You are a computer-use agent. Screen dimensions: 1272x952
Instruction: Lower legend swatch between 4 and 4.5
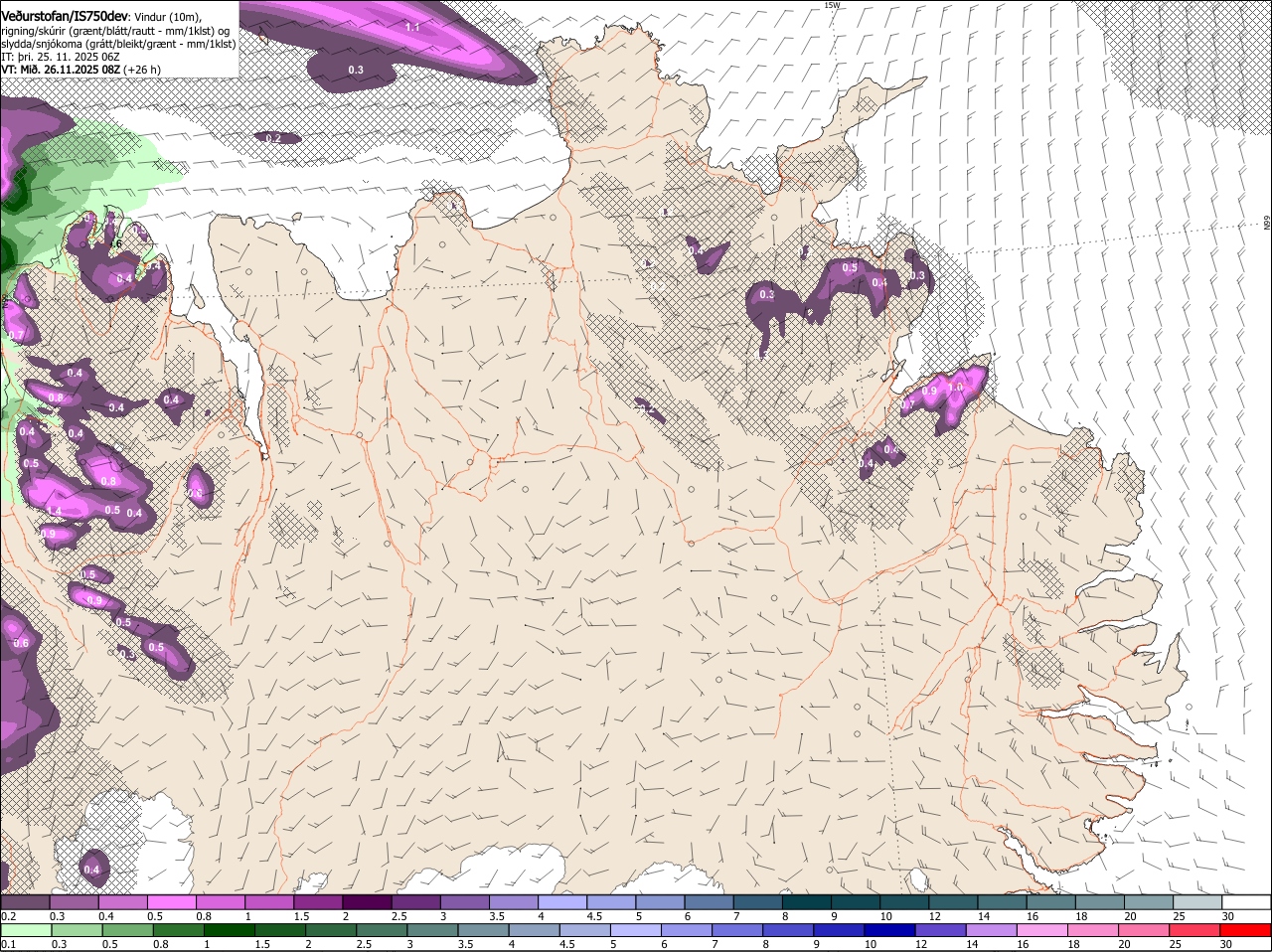point(536,930)
